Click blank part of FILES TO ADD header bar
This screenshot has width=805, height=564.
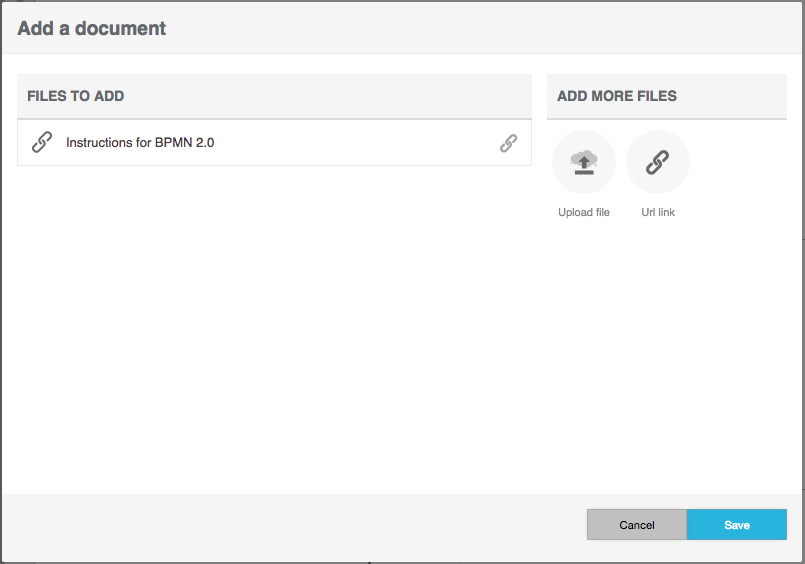click(330, 96)
